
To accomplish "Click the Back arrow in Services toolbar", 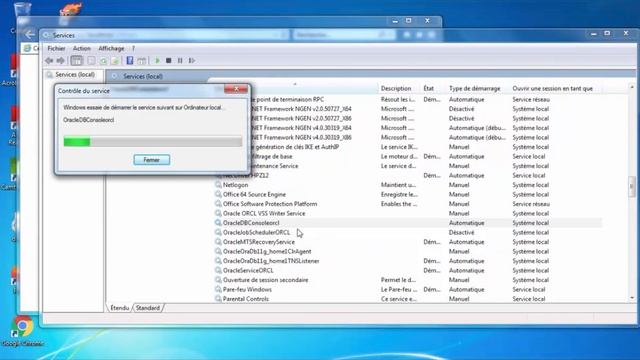I will click(49, 61).
